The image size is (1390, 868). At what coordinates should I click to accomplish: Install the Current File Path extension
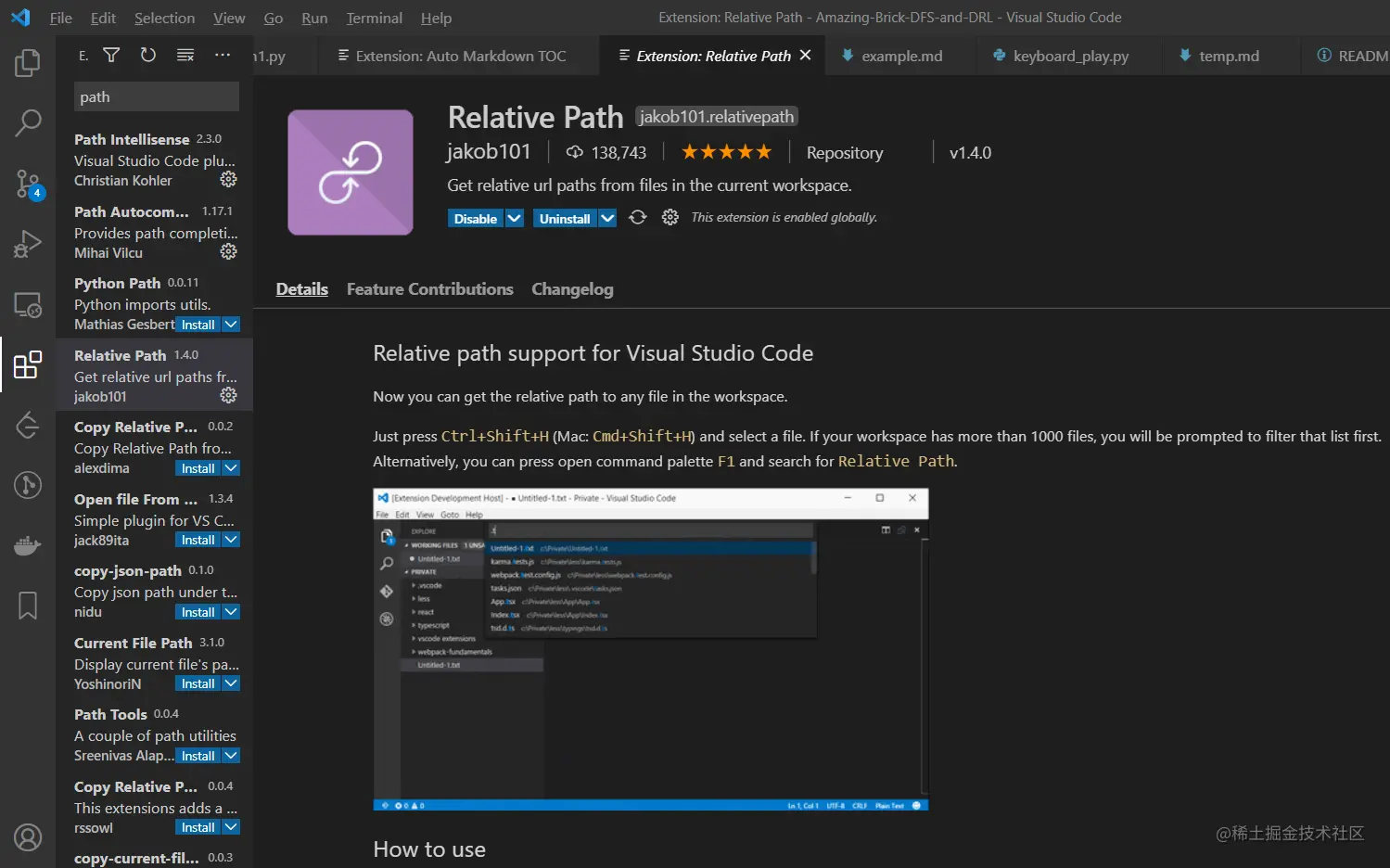(x=198, y=683)
